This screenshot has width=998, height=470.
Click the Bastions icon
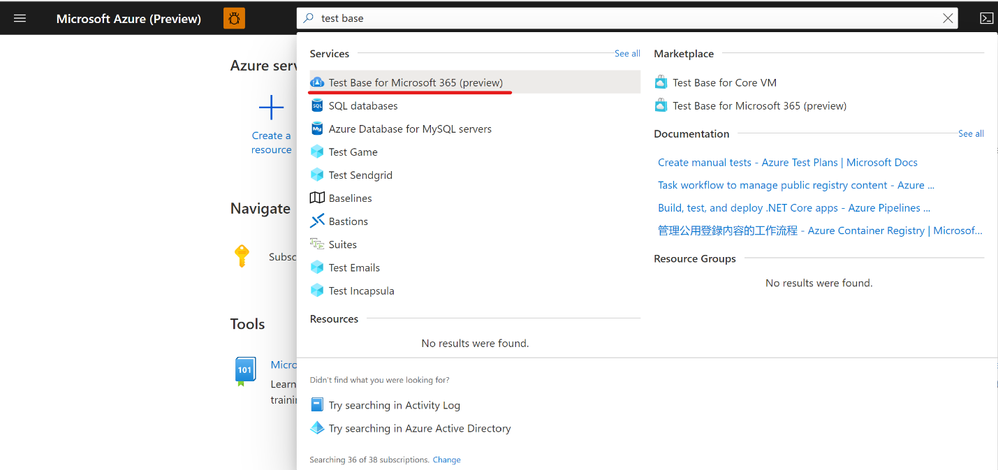(317, 221)
